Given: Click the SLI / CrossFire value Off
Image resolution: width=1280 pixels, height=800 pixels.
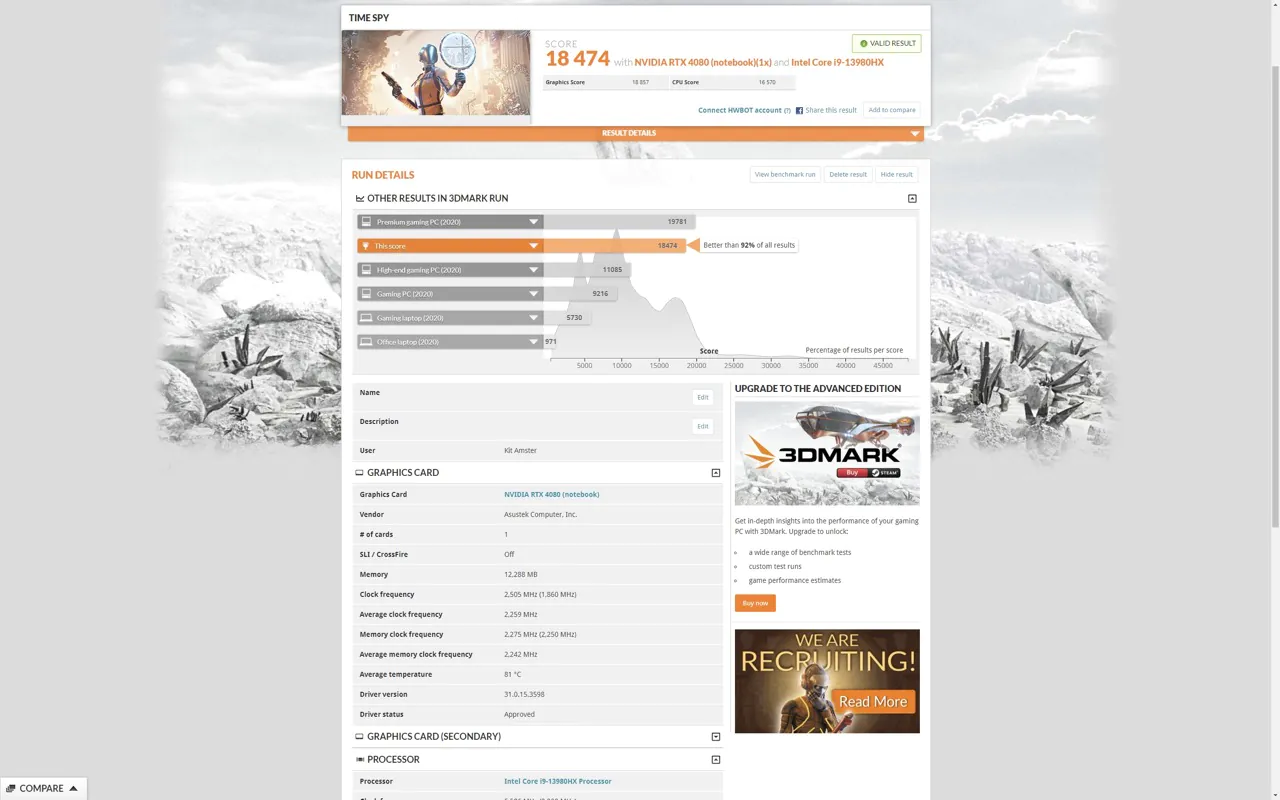Looking at the screenshot, I should point(509,554).
